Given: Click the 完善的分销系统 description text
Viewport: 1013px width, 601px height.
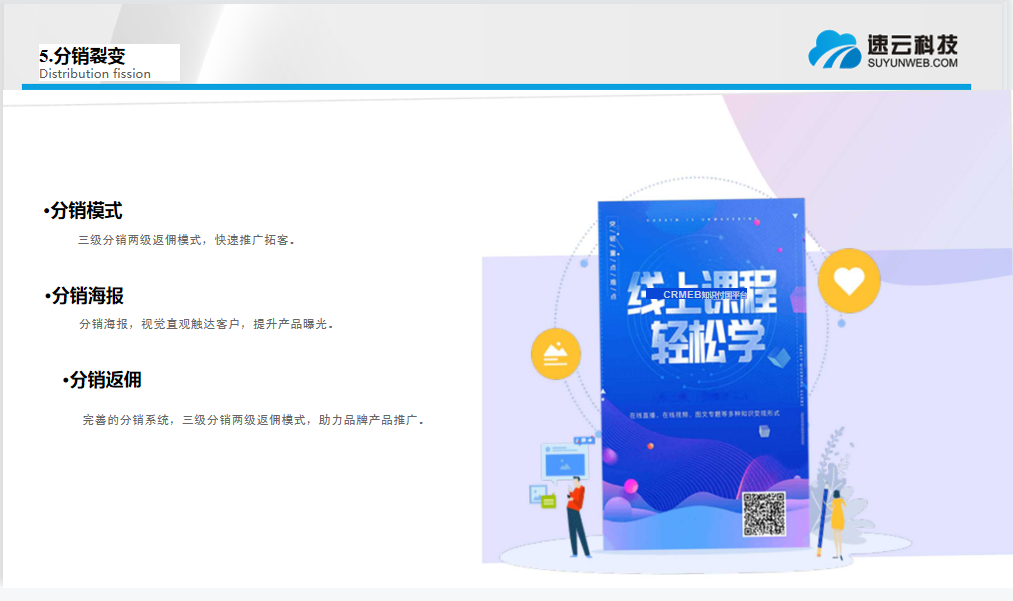Looking at the screenshot, I should click(x=253, y=420).
